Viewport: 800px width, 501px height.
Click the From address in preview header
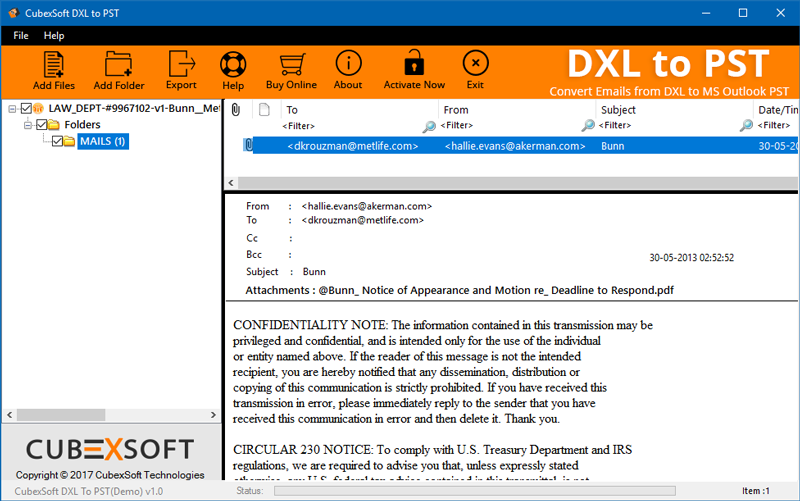pyautogui.click(x=366, y=206)
